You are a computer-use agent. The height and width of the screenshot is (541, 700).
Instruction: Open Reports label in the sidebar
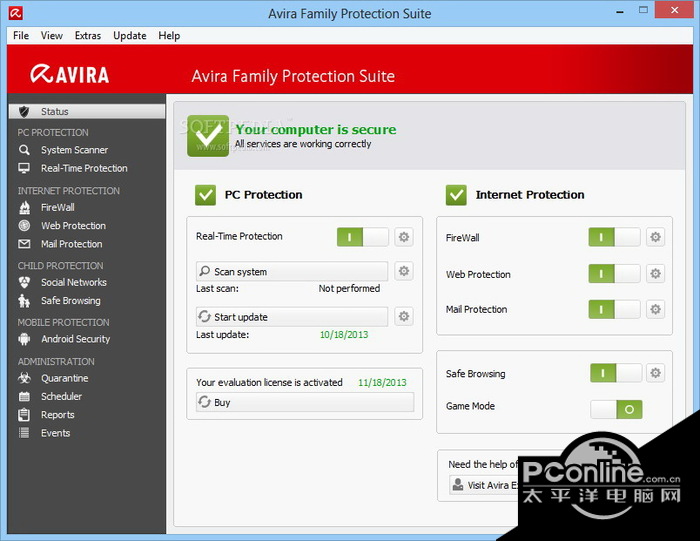point(58,415)
